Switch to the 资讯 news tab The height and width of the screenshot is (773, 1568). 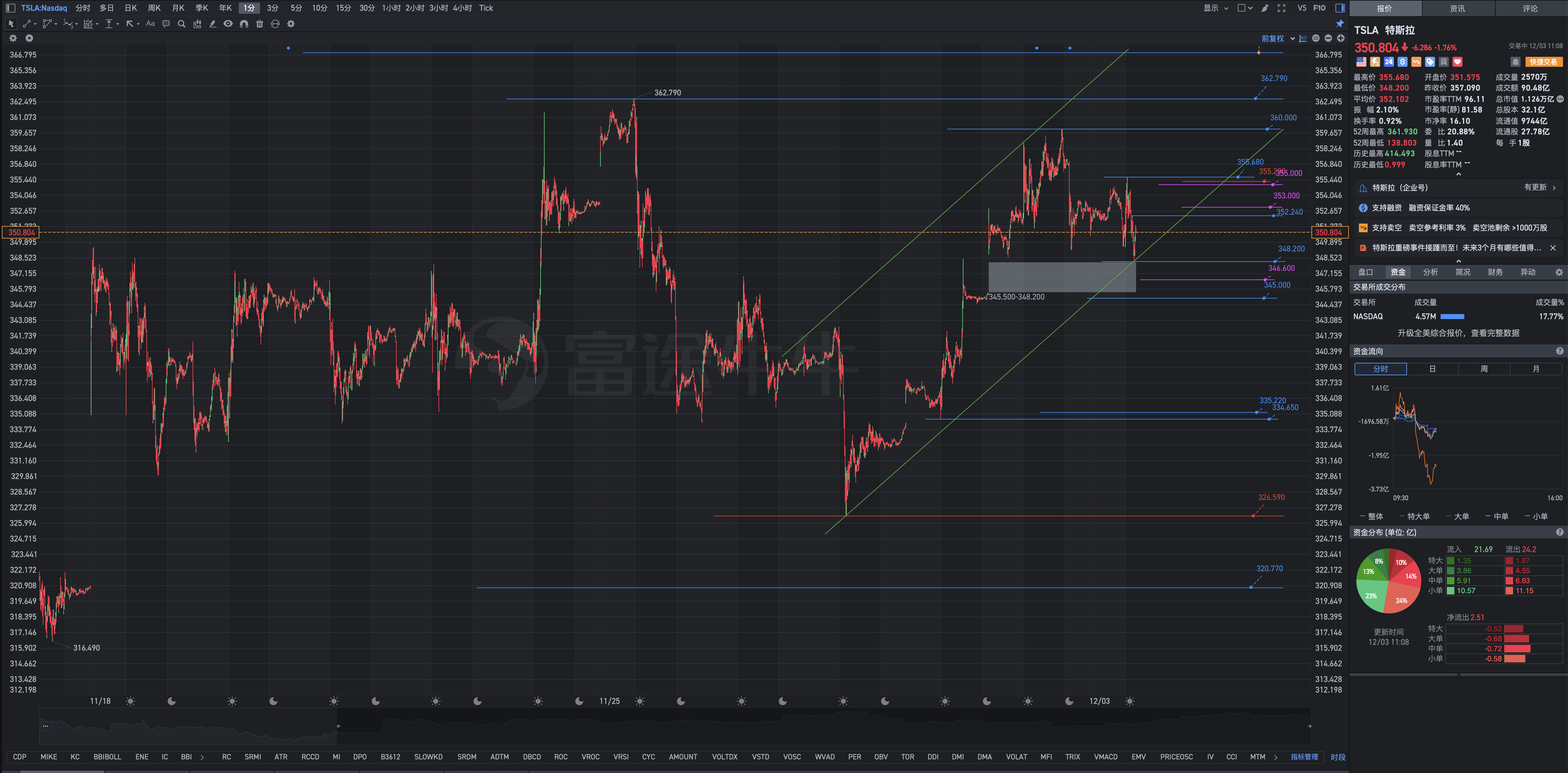click(1457, 8)
